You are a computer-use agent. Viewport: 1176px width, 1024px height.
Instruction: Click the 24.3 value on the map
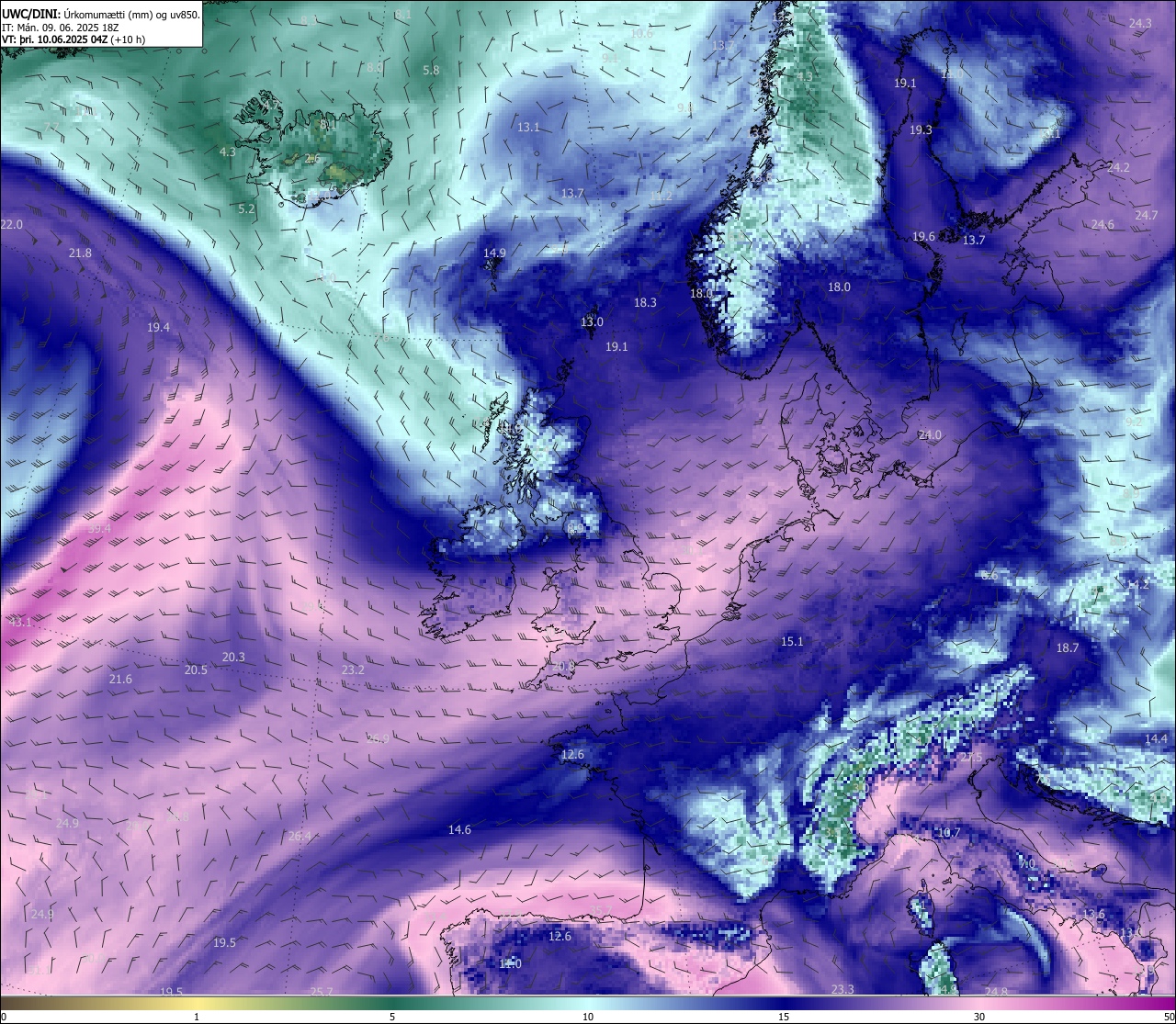point(1140,23)
